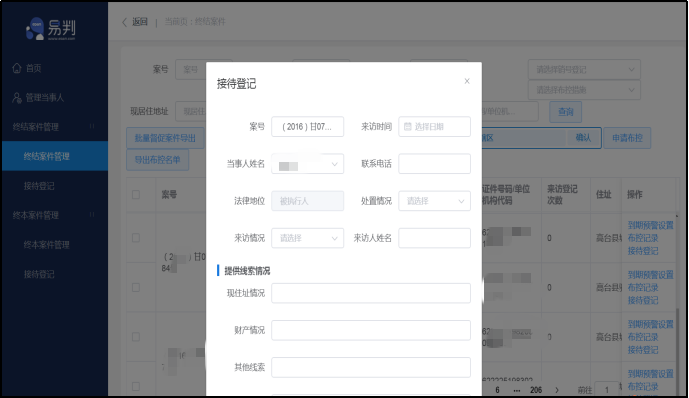Select highlighted 终结案件管理 submenu item
Viewport: 689px width, 398px height.
click(x=54, y=156)
